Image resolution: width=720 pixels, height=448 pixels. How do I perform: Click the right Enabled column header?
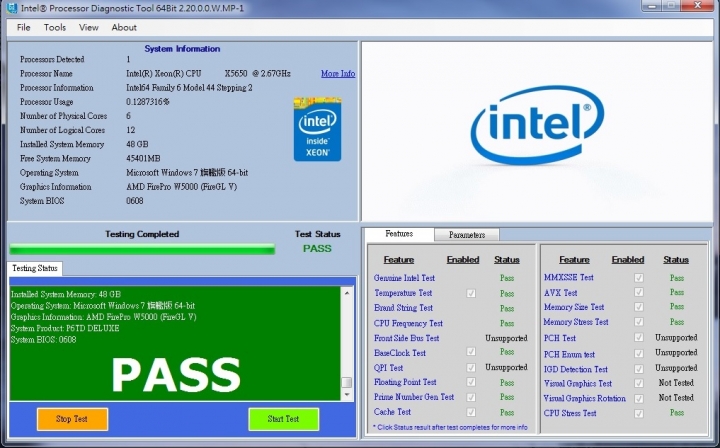(628, 260)
